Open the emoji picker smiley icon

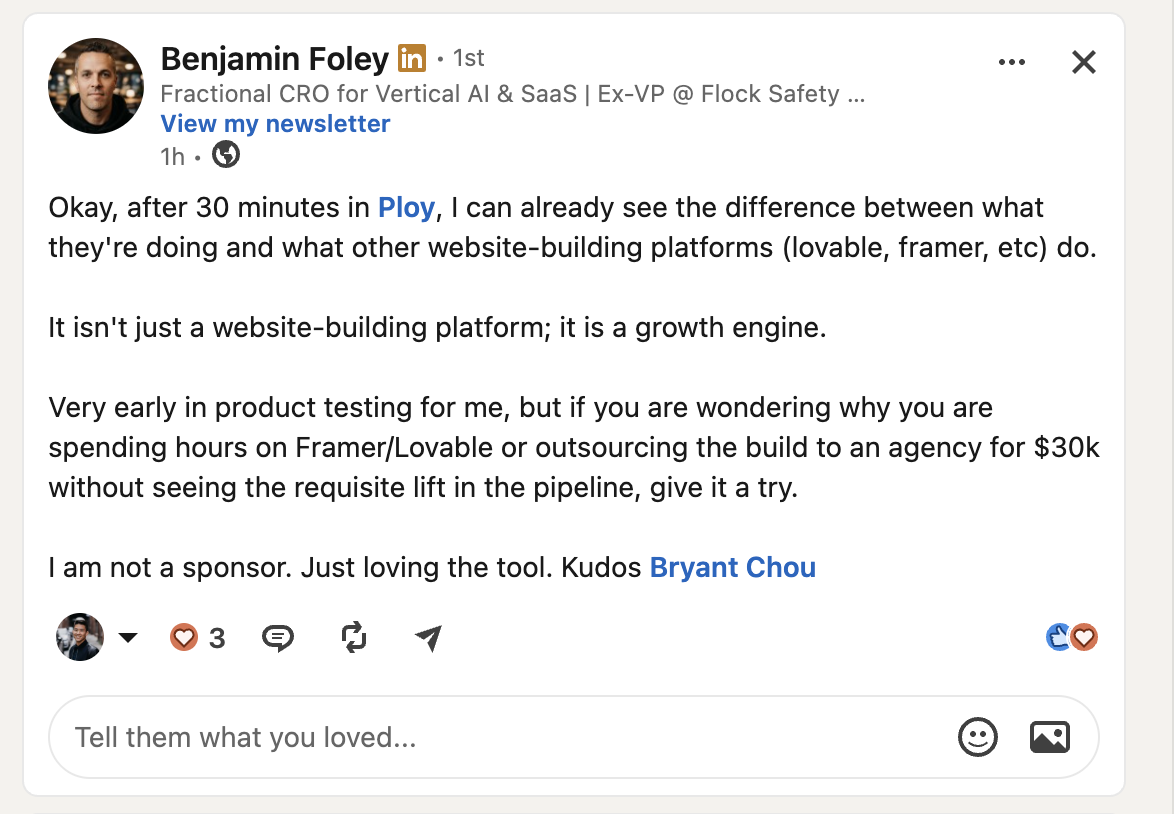coord(977,737)
